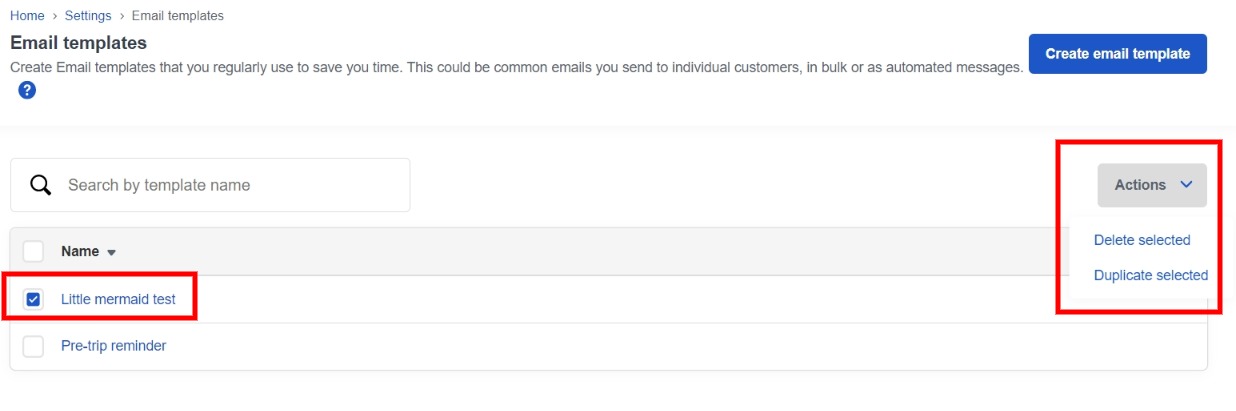Screen dimensions: 1236x411
Task: Click the Name column sort arrow
Action: [111, 252]
